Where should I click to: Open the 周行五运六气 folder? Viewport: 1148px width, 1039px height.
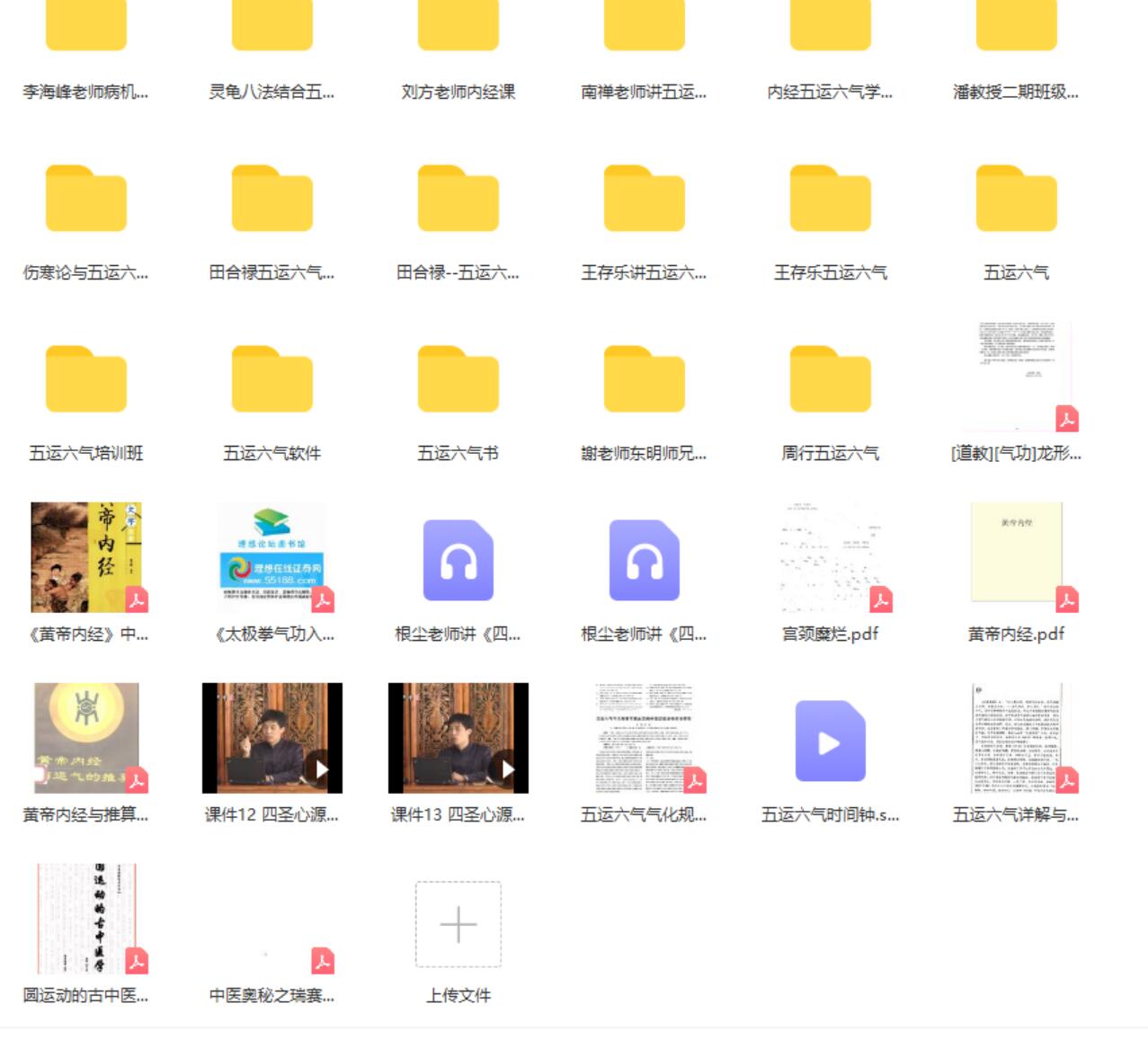pos(830,380)
